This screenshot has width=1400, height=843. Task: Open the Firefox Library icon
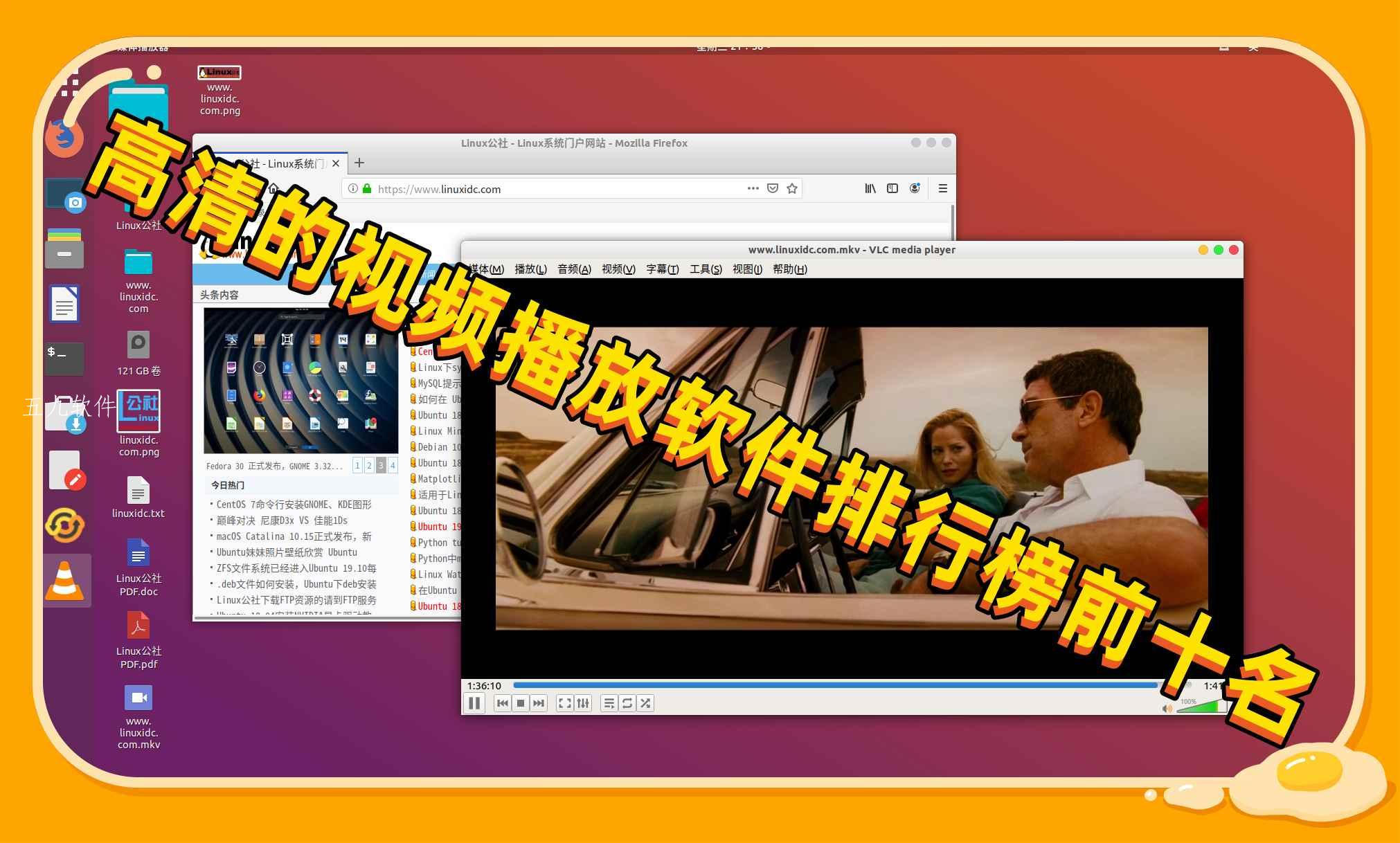click(870, 188)
